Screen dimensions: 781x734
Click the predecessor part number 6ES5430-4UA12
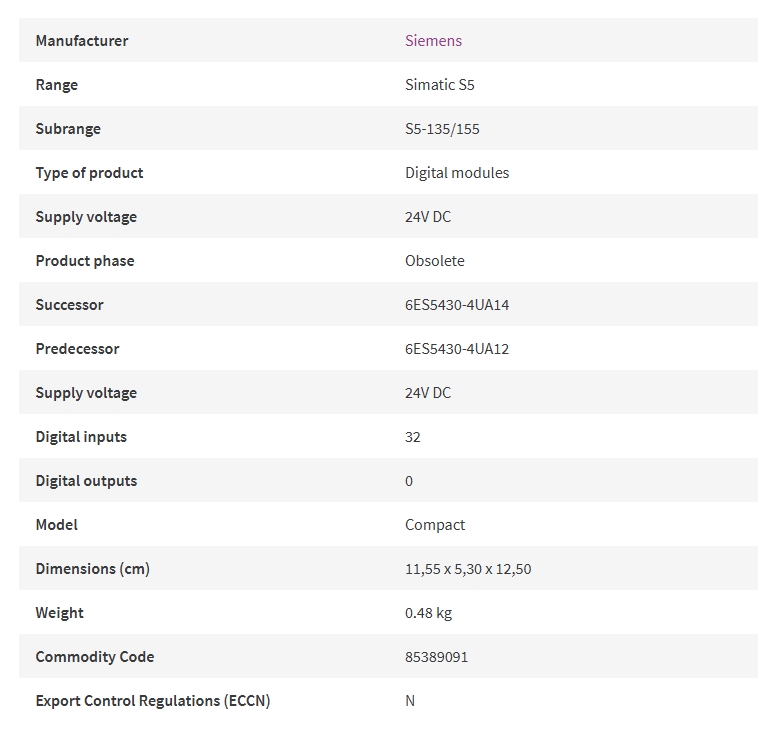[x=457, y=349]
